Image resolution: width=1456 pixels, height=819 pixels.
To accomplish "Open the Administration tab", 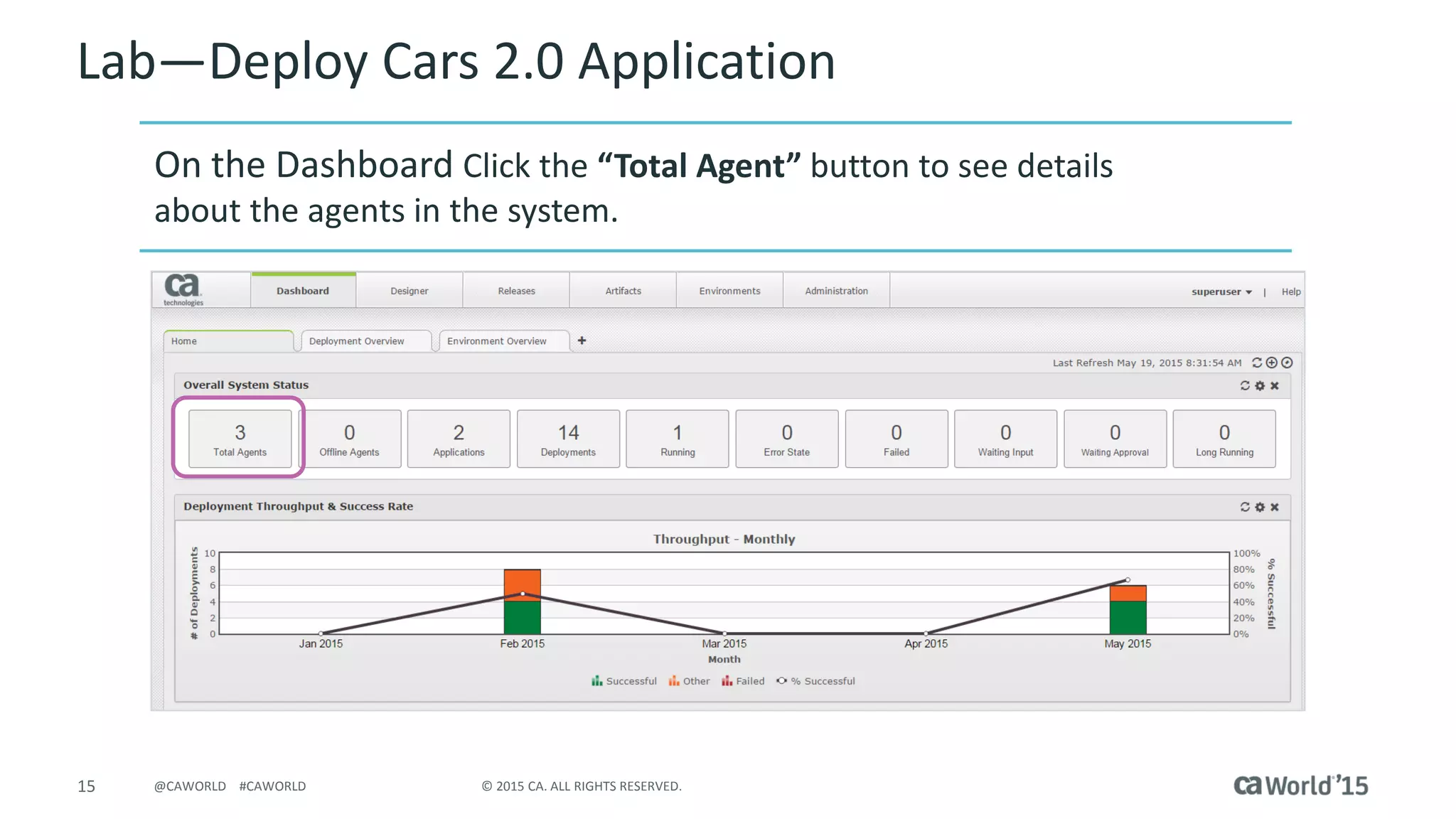I will pyautogui.click(x=836, y=291).
